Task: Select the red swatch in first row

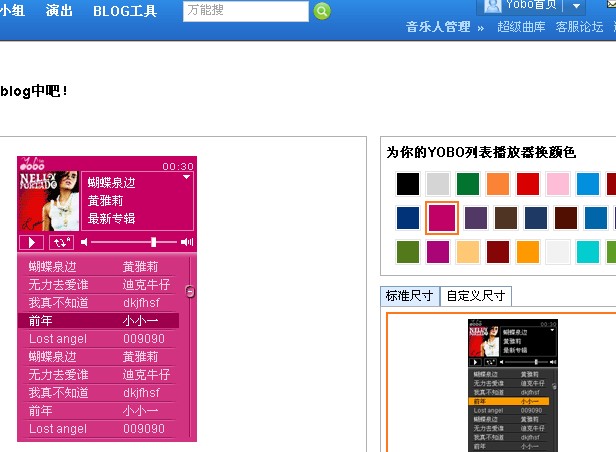Action: (528, 184)
